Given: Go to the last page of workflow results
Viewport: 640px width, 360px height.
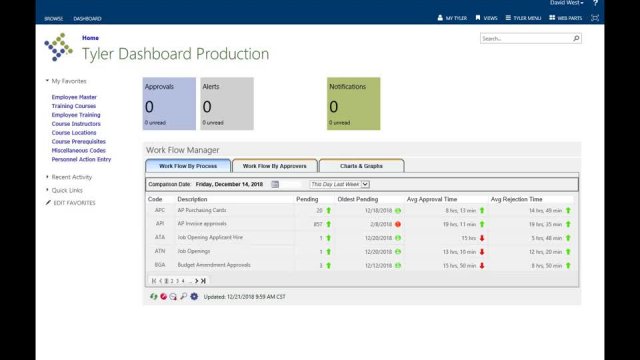Looking at the screenshot, I should 203,281.
